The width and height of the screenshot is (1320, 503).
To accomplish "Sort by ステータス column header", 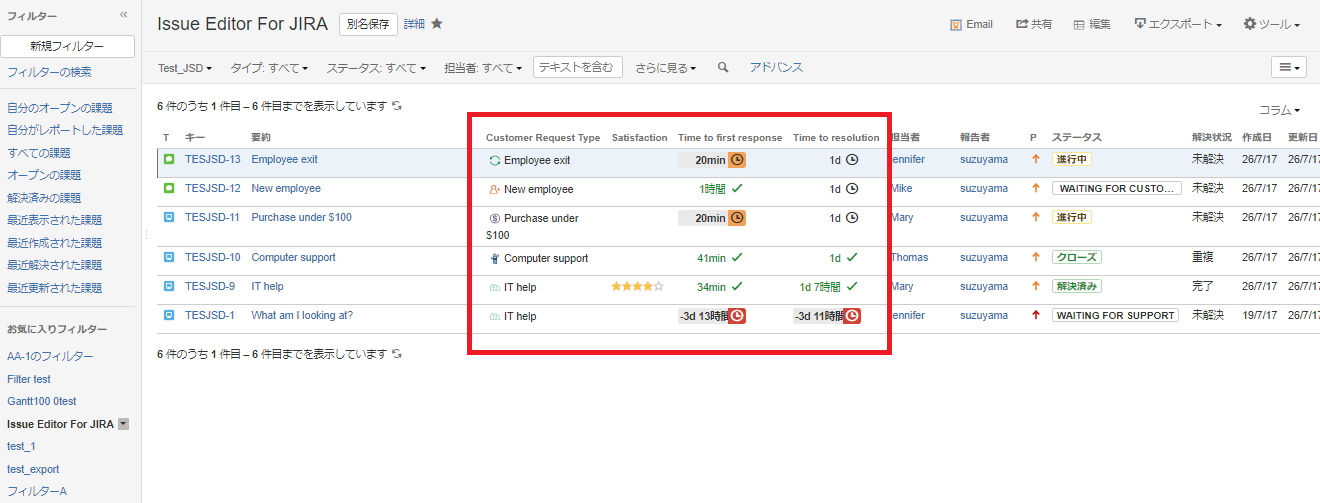I will [x=1077, y=137].
